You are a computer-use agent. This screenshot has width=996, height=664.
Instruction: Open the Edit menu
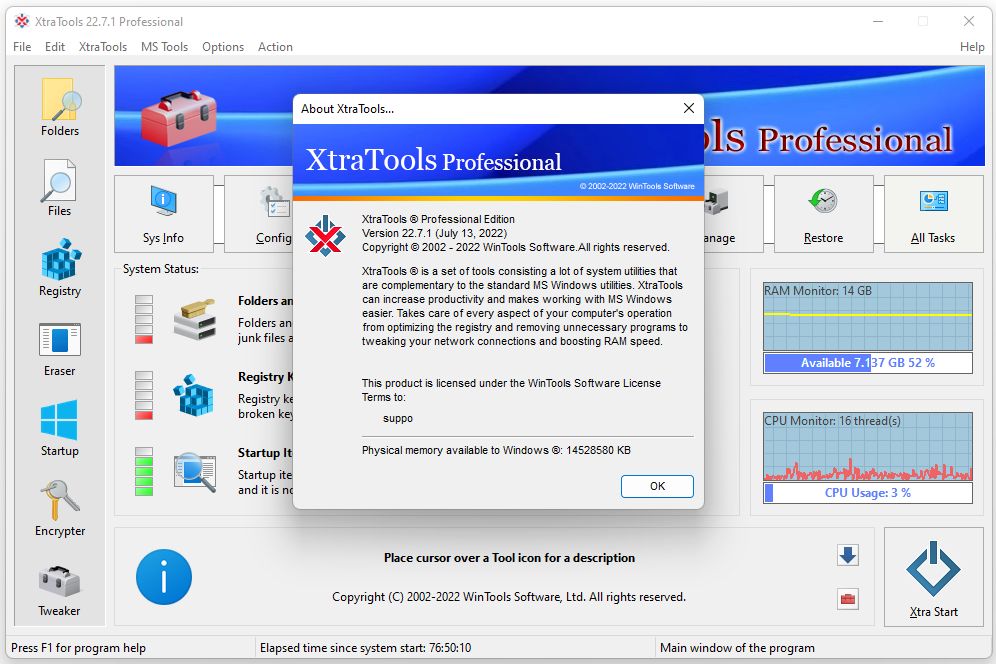point(55,47)
